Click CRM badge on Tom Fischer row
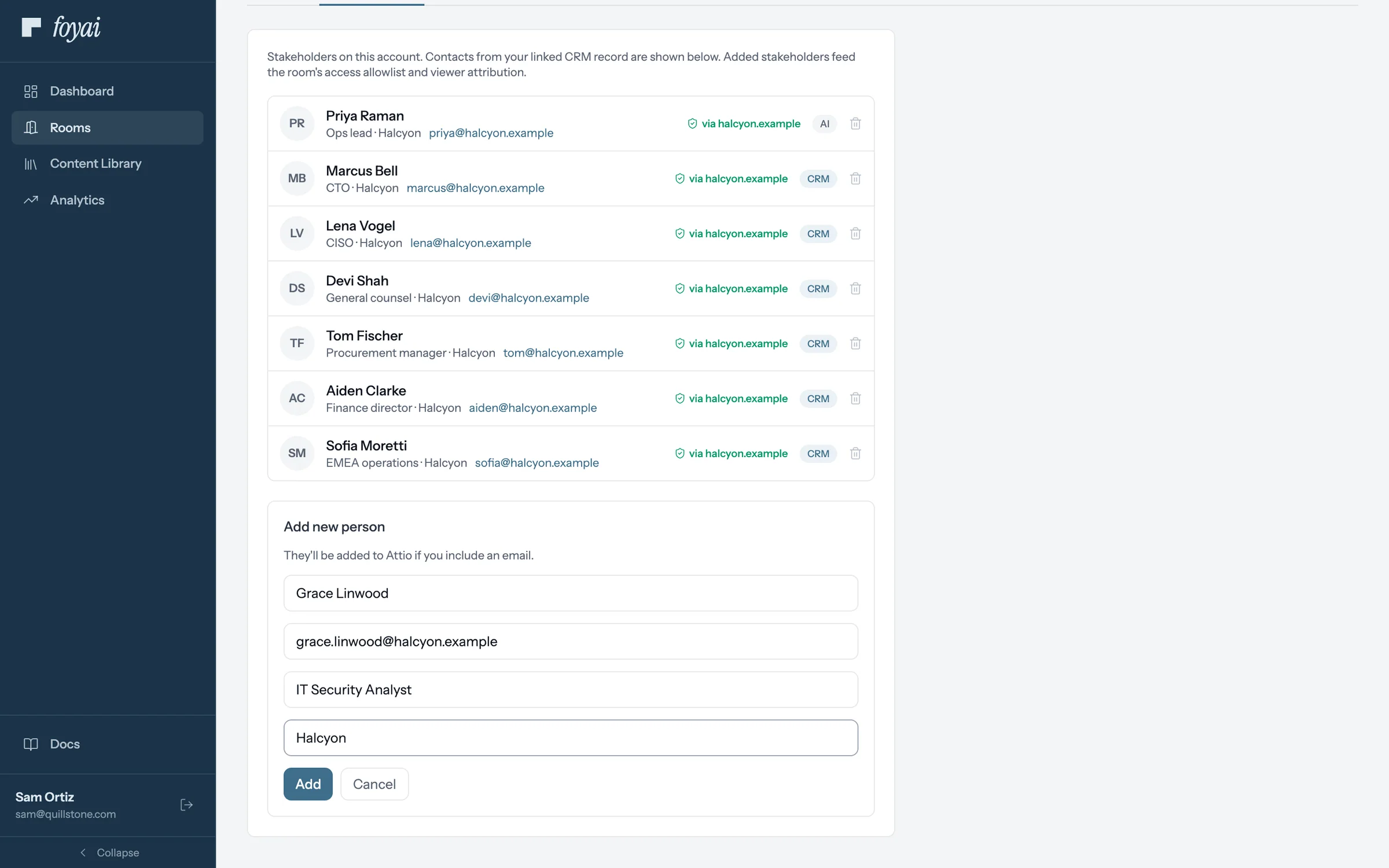 tap(818, 343)
